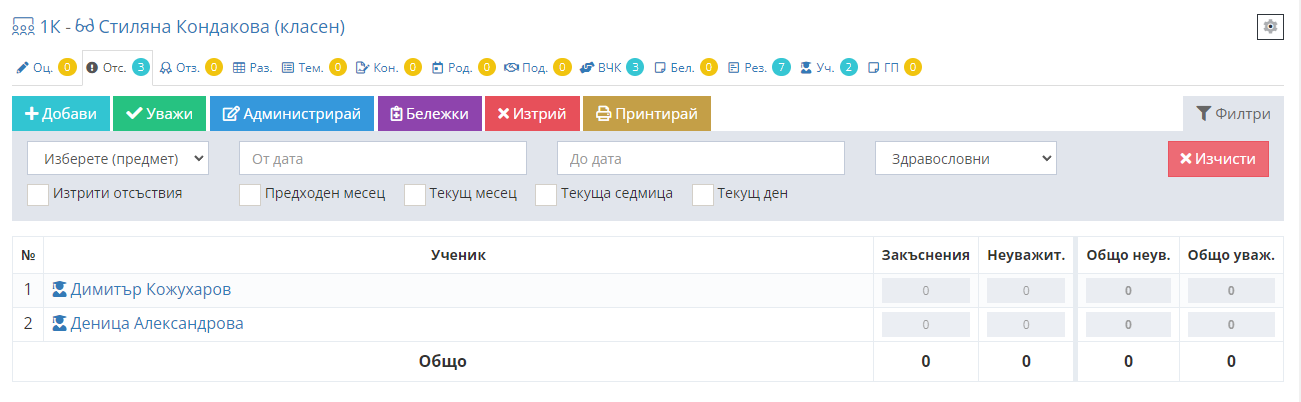Expand the Изберете (предмет) dropdown

pyautogui.click(x=118, y=158)
